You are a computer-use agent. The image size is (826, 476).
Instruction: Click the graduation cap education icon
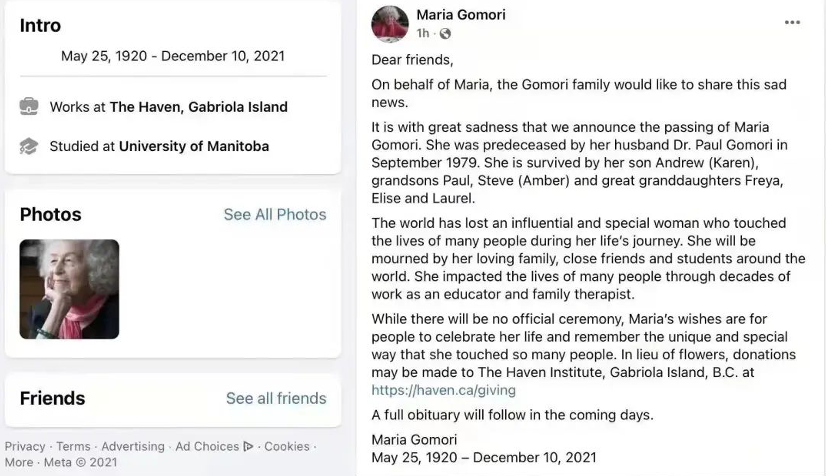tap(29, 146)
